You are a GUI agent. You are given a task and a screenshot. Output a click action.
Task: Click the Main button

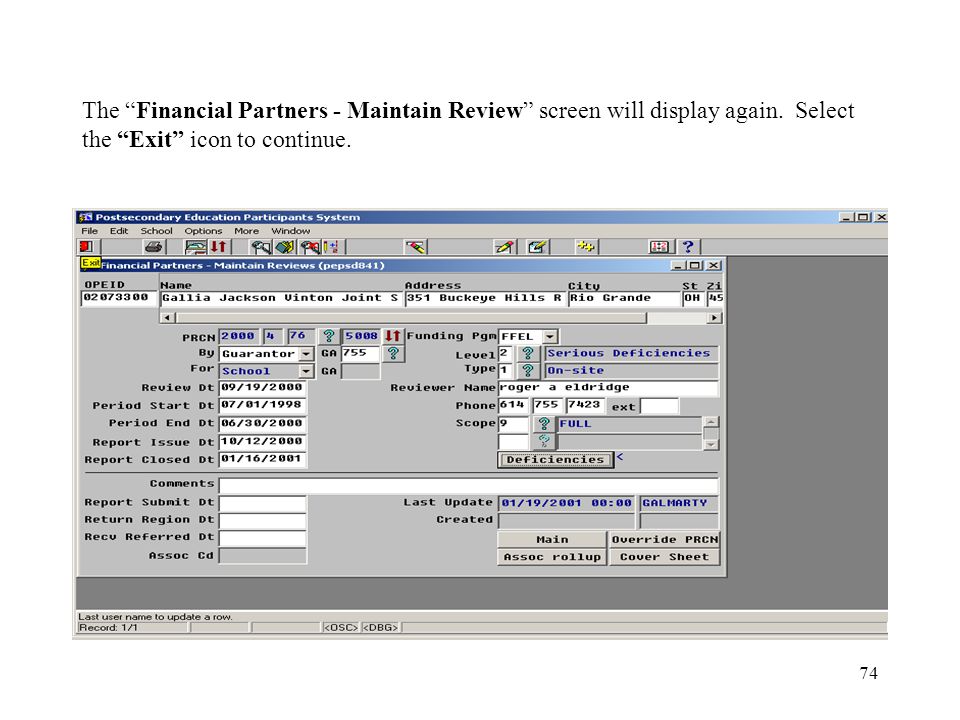(x=552, y=539)
